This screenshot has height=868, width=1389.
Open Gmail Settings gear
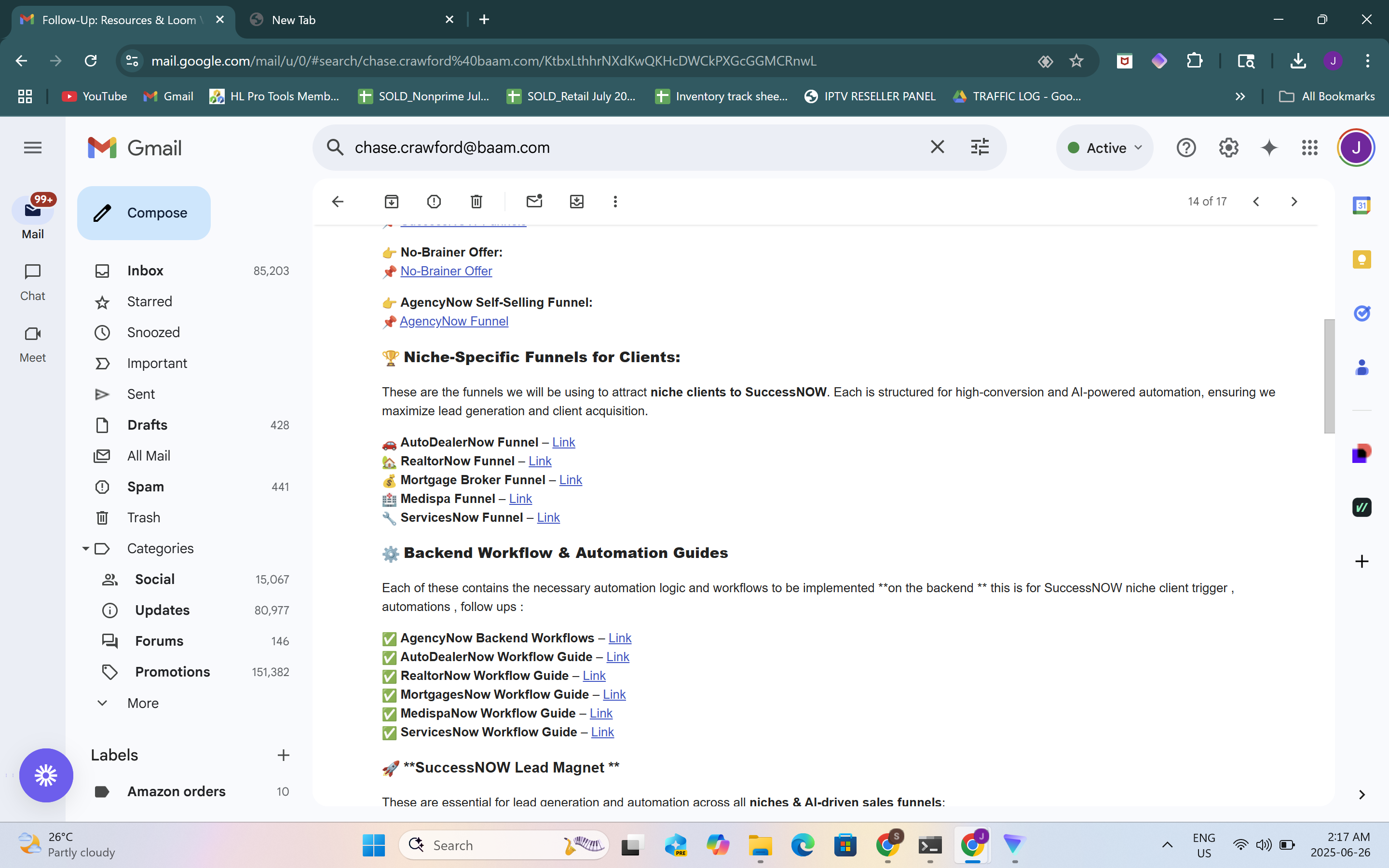[x=1228, y=148]
